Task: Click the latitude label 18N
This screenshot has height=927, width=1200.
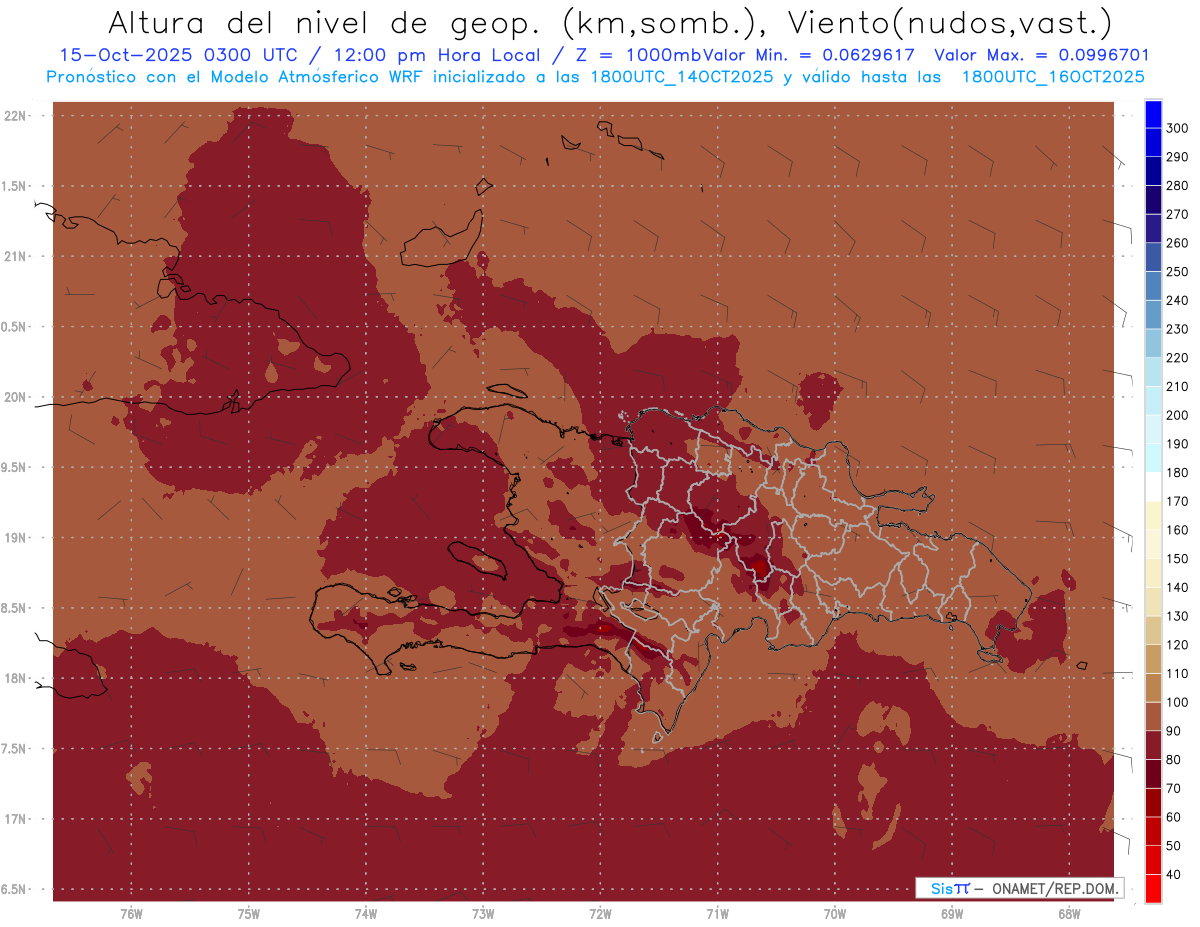Action: [16, 679]
